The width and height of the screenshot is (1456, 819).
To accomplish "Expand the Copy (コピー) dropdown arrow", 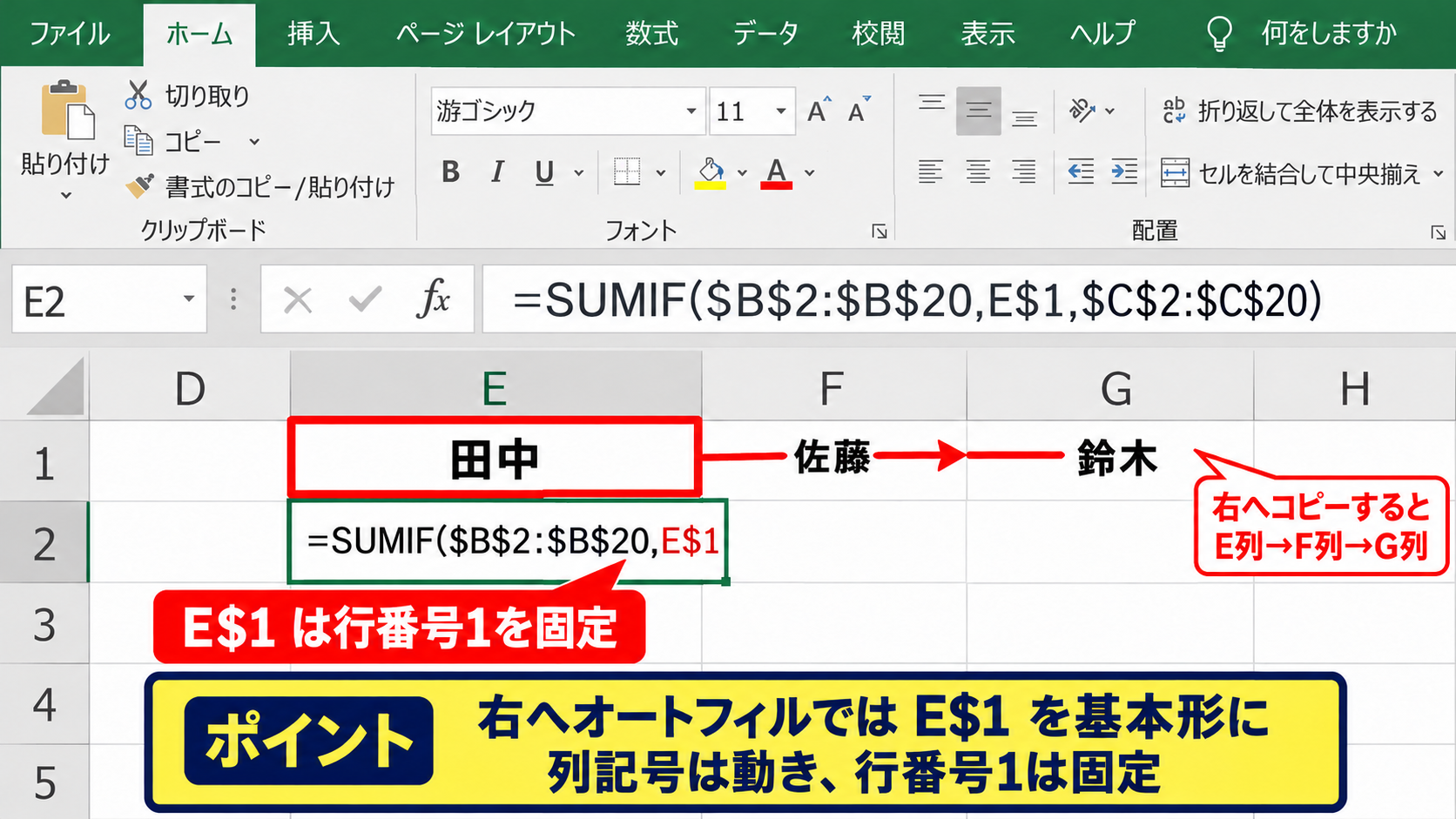I will pos(254,141).
